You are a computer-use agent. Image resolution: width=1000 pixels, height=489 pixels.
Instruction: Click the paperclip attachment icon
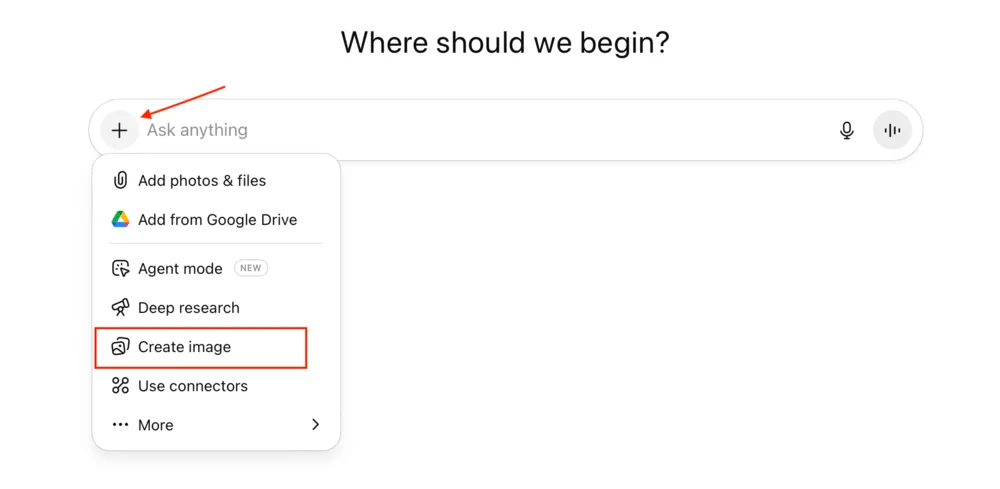[120, 181]
